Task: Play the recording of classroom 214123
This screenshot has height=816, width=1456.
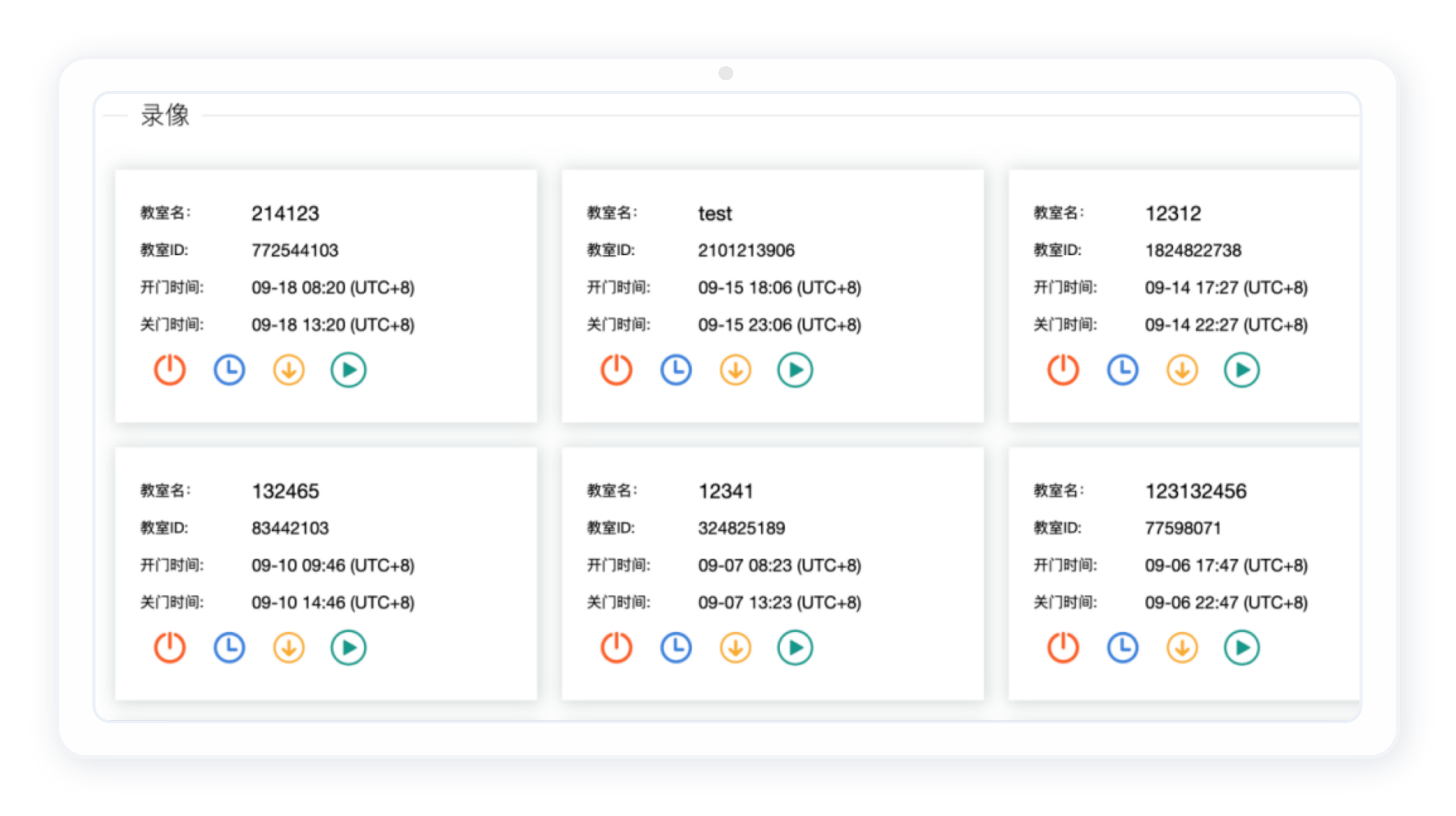Action: tap(348, 370)
